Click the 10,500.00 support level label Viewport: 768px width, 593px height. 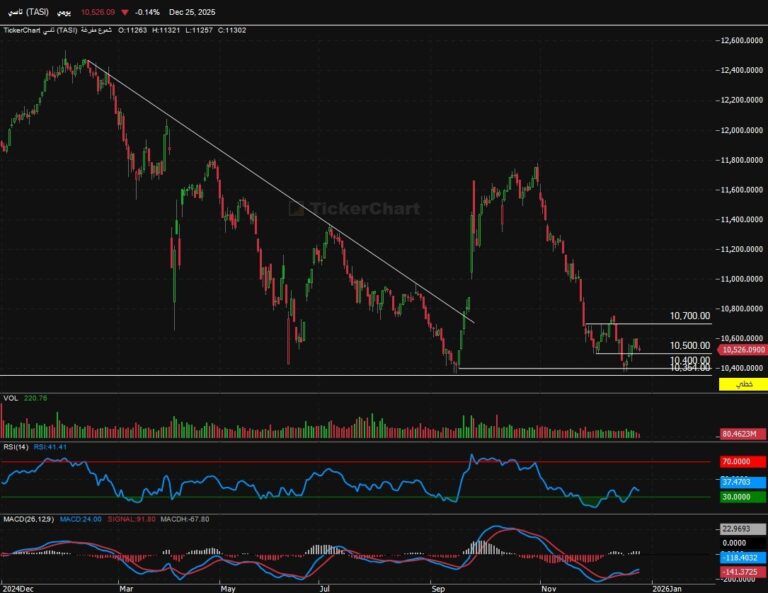[x=689, y=345]
